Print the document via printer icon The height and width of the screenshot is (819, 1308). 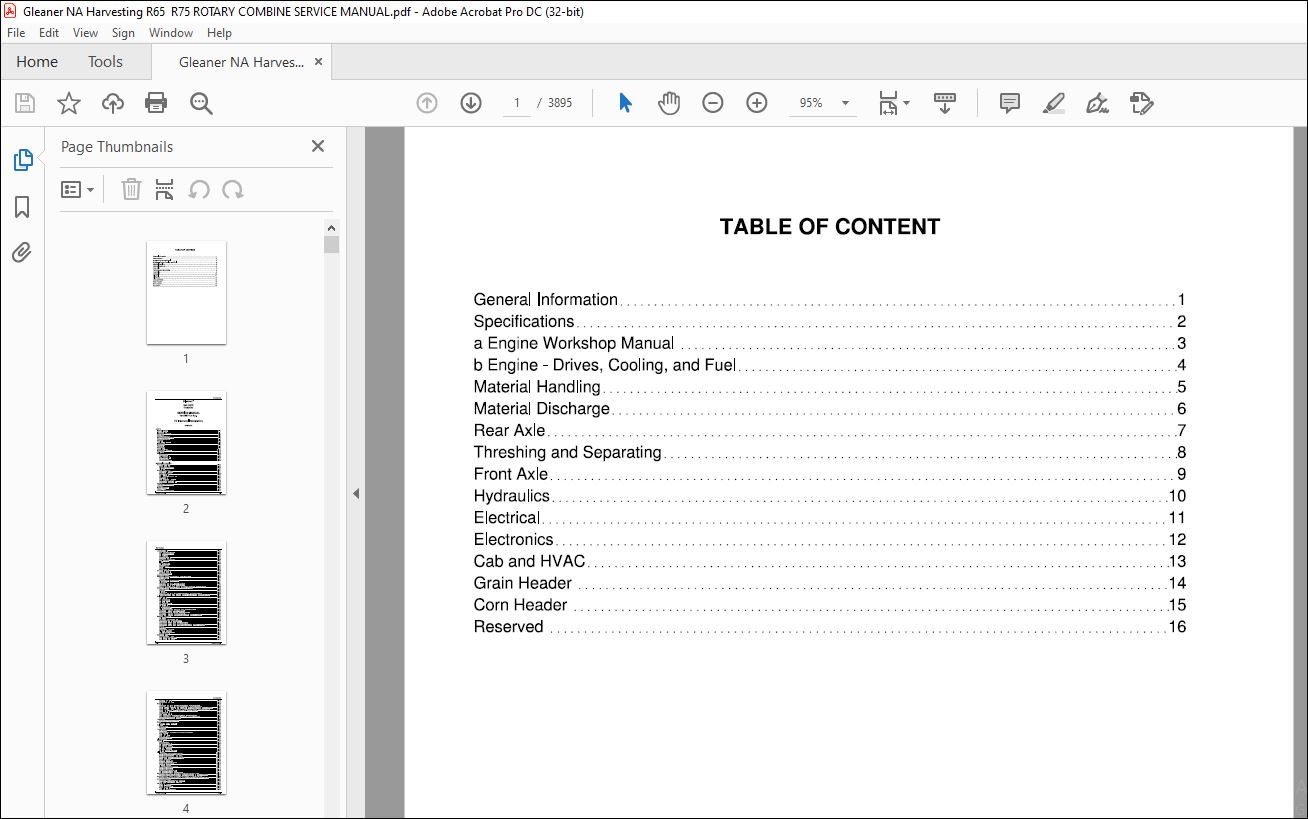click(156, 103)
